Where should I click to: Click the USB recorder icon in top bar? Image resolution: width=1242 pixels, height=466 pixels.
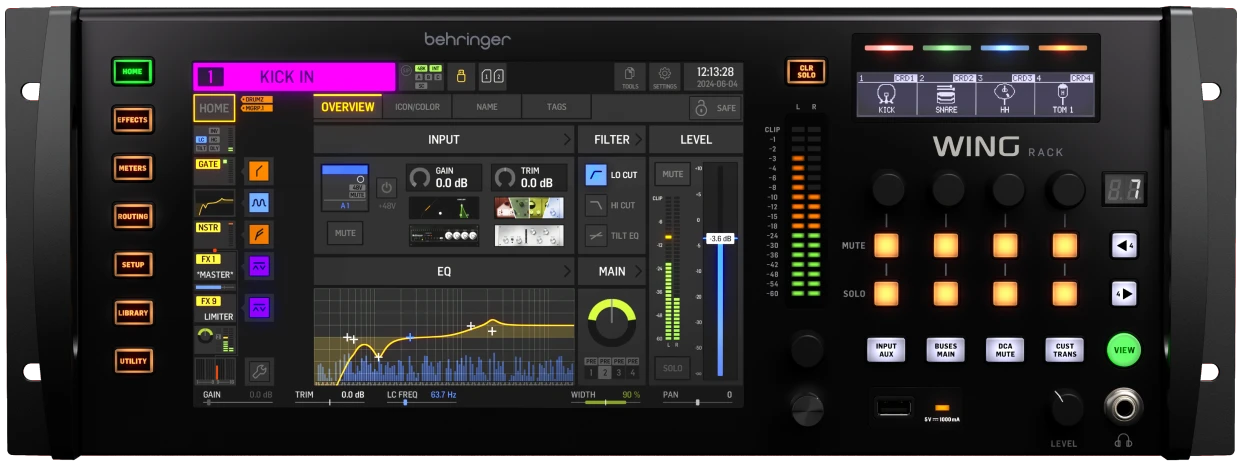460,77
